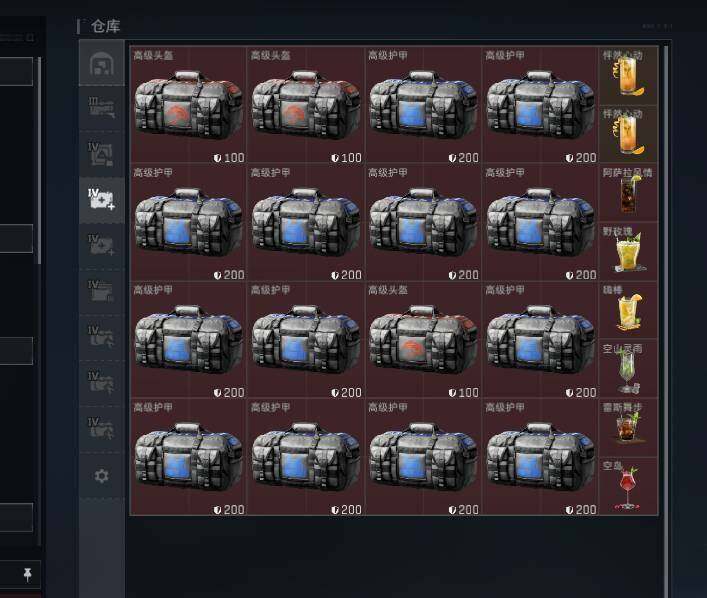Select the red cocktail glass drink
Screen dimensions: 707x598
[628, 486]
